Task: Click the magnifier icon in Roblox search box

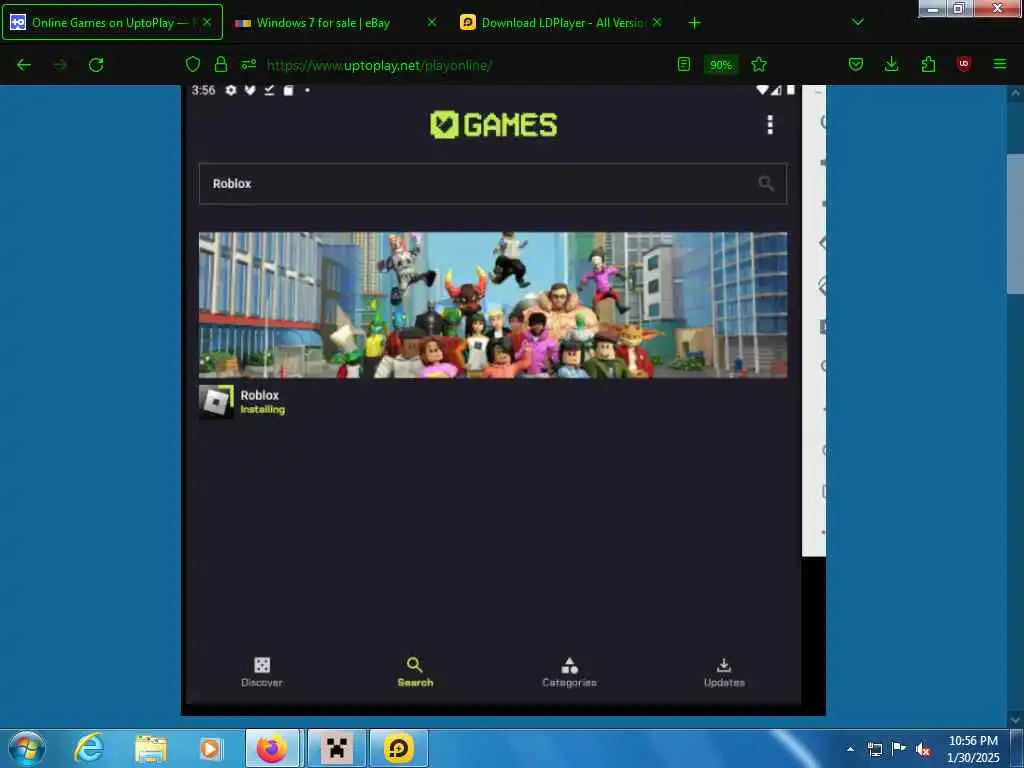Action: click(766, 184)
